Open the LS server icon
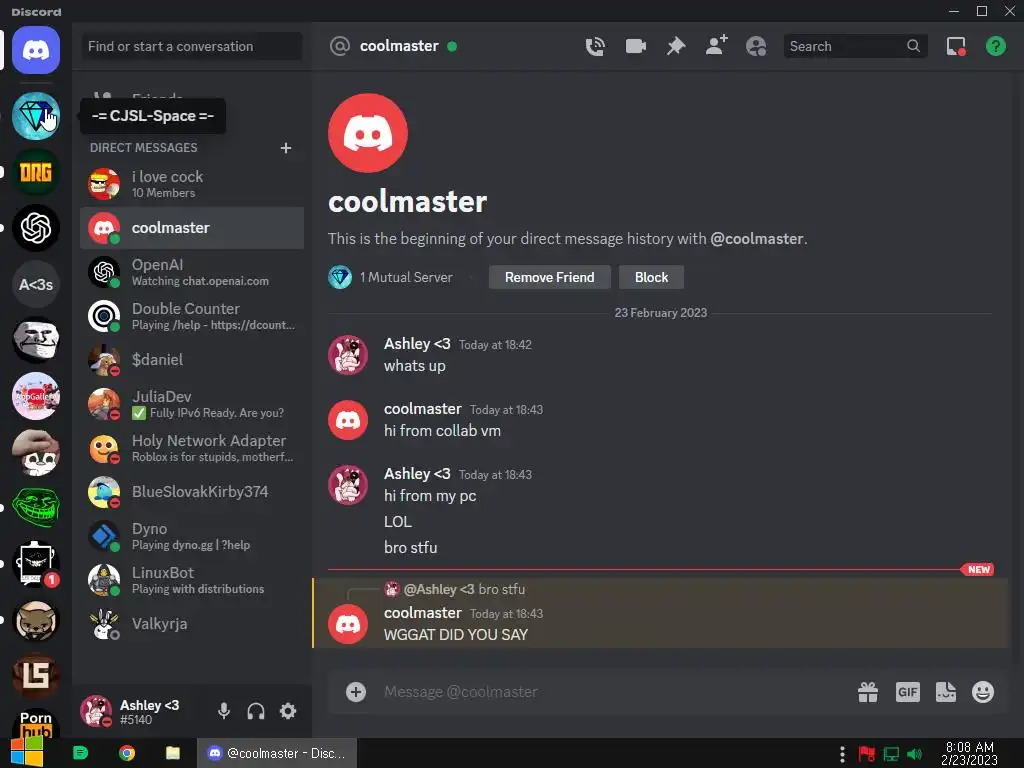The image size is (1024, 768). point(36,676)
